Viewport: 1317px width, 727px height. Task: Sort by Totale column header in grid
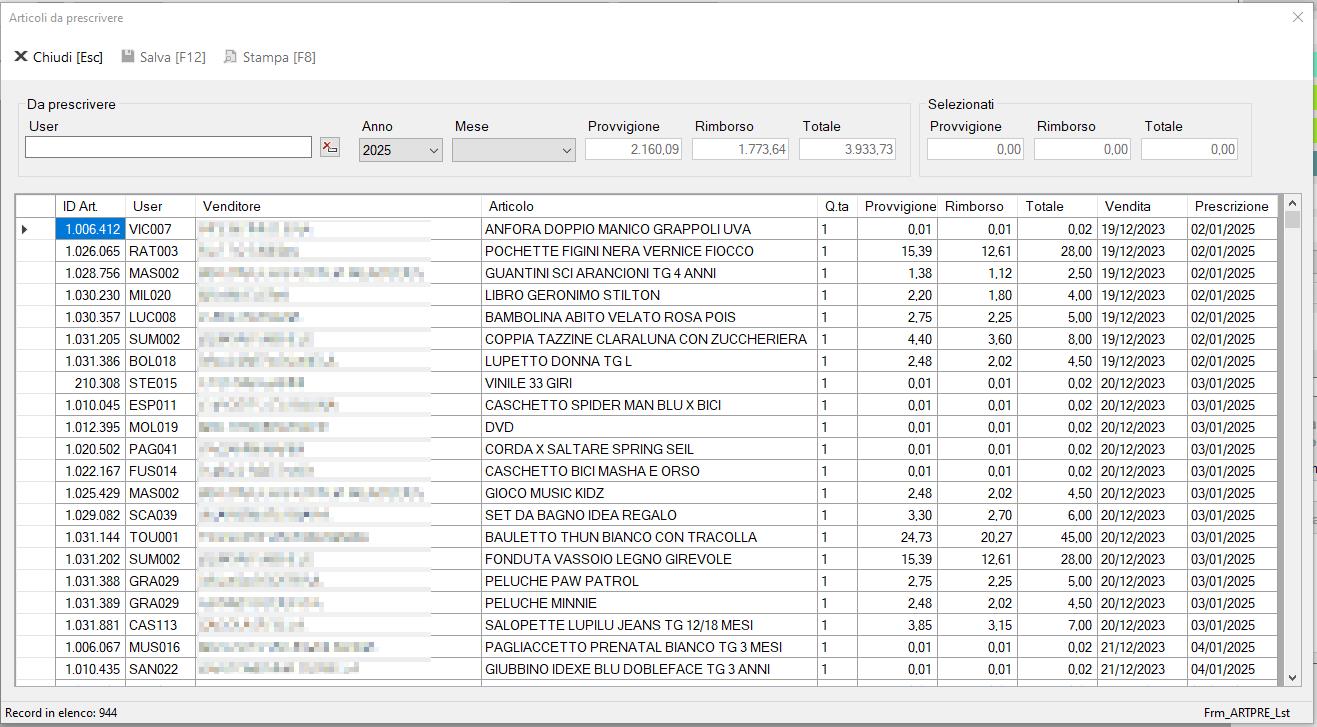(x=1057, y=206)
